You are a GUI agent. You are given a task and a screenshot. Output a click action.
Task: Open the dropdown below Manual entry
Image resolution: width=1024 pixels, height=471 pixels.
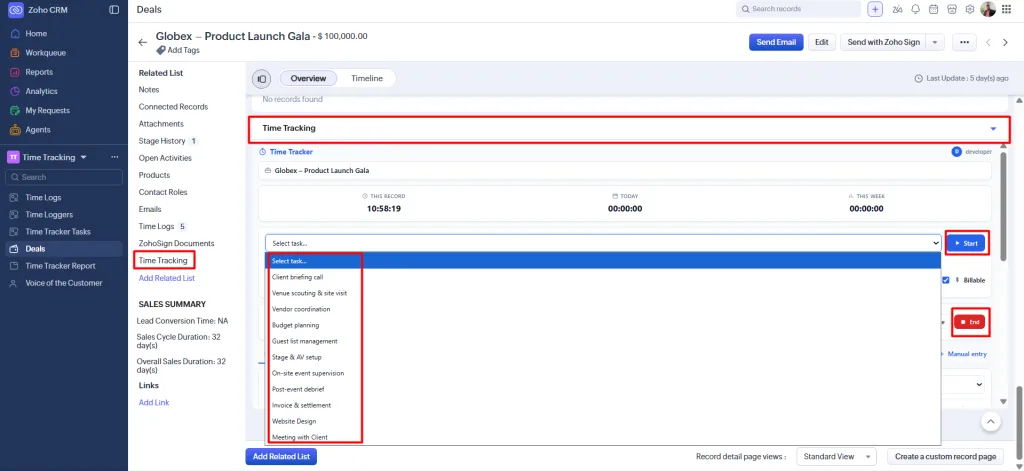click(x=978, y=385)
